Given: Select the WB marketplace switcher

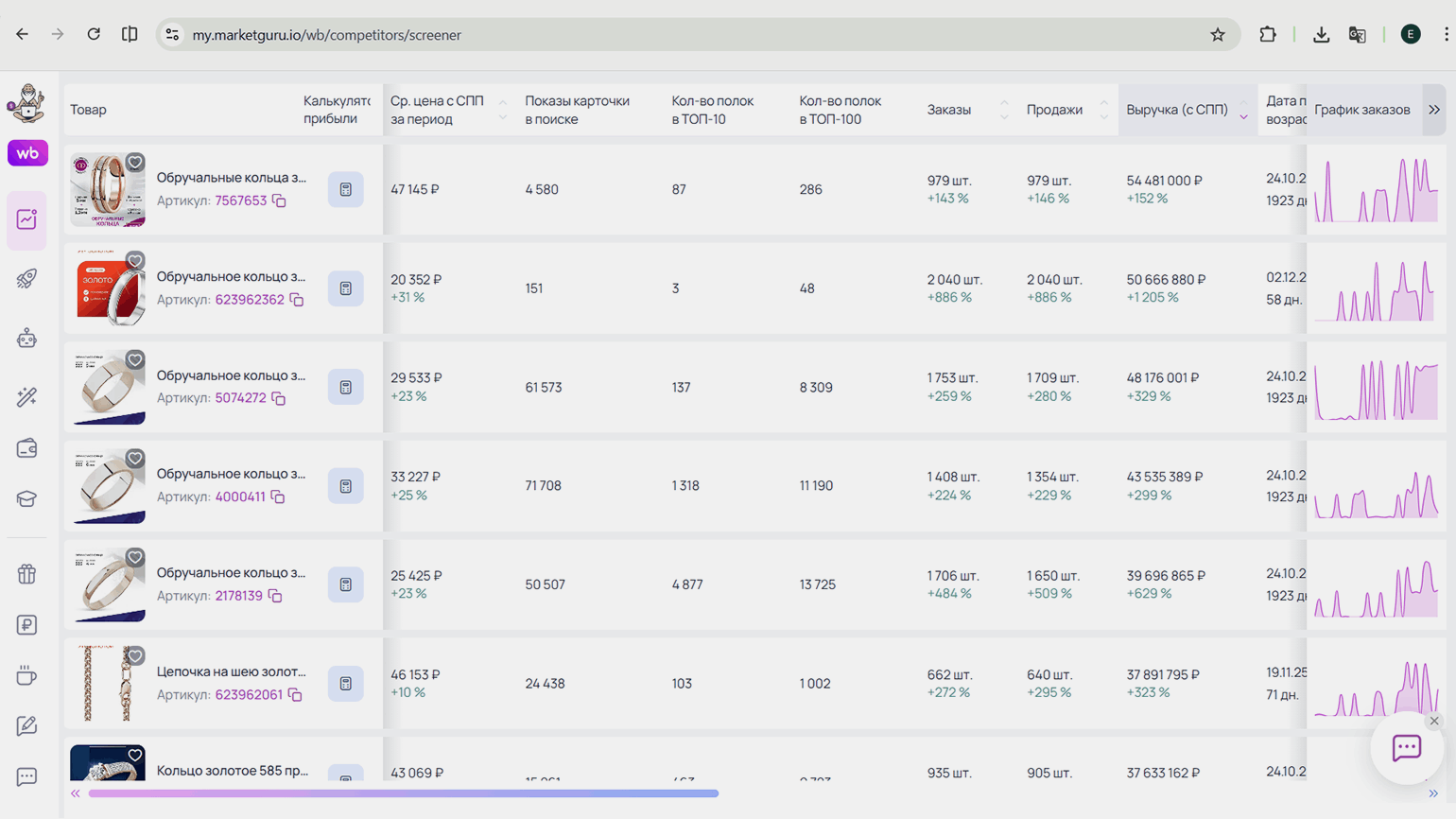Looking at the screenshot, I should 27,153.
